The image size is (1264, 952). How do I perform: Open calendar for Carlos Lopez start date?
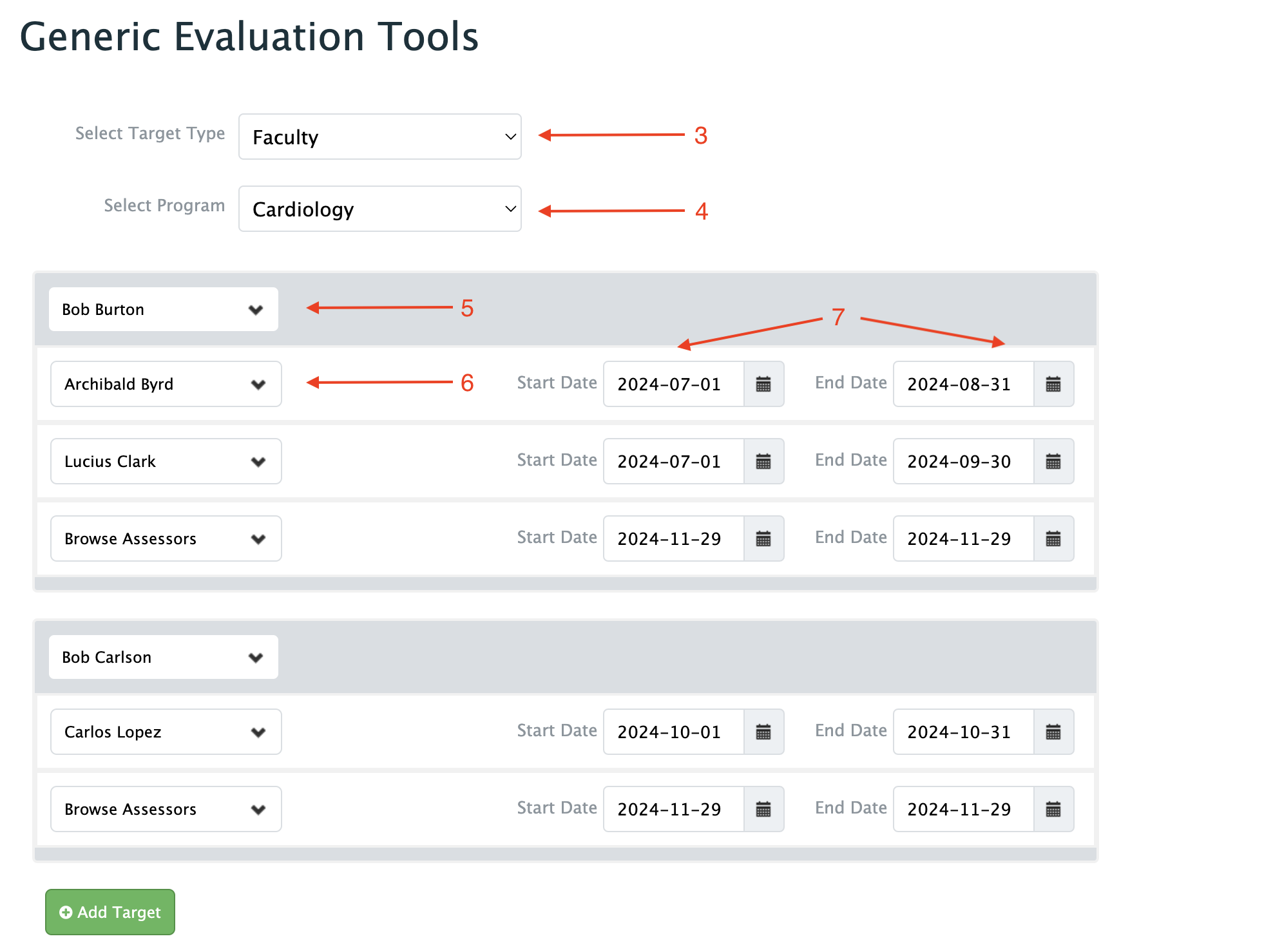coord(763,732)
